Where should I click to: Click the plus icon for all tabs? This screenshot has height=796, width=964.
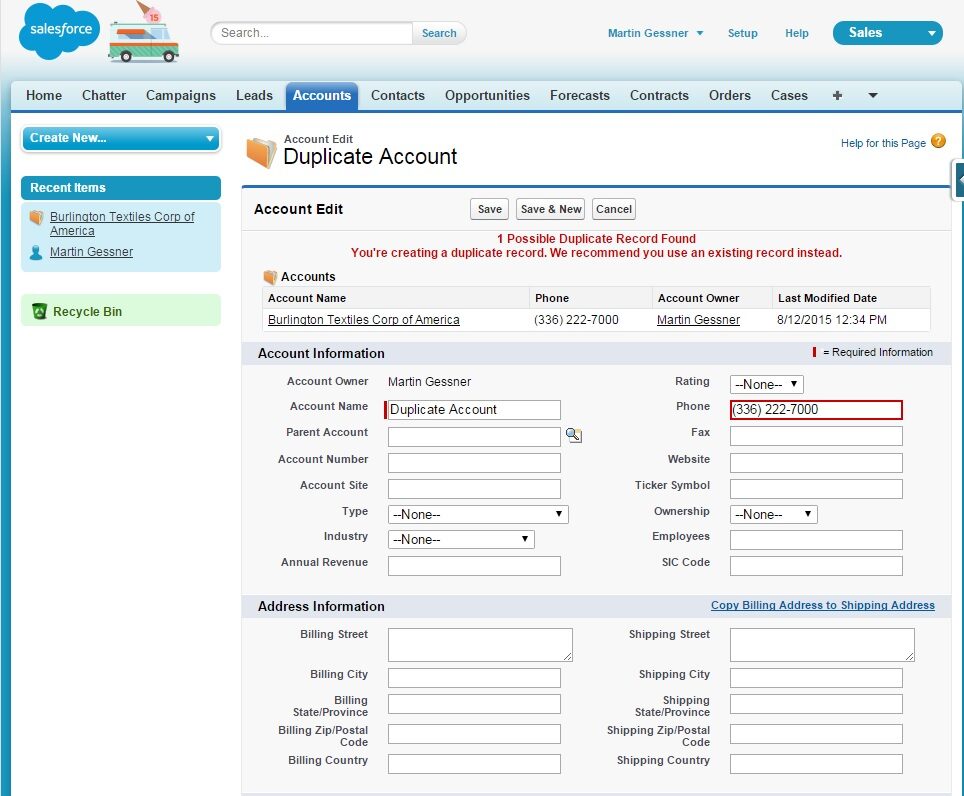click(x=837, y=96)
